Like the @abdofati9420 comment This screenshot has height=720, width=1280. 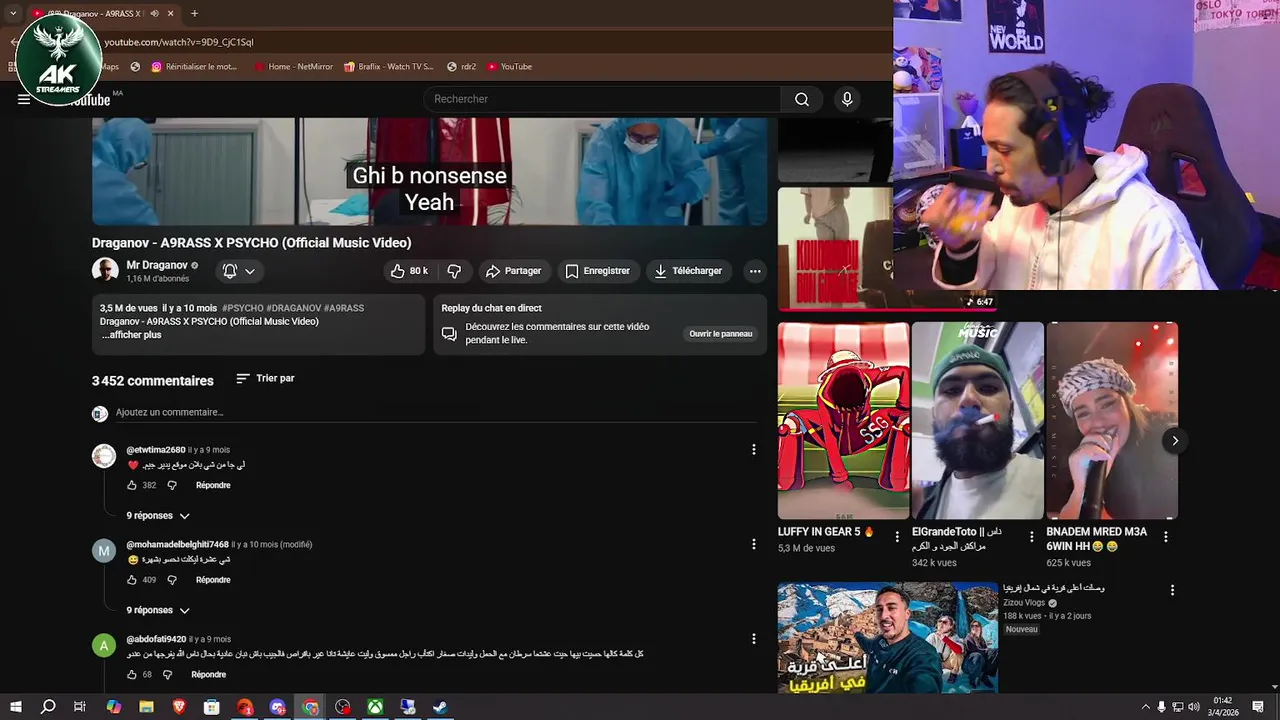[132, 675]
